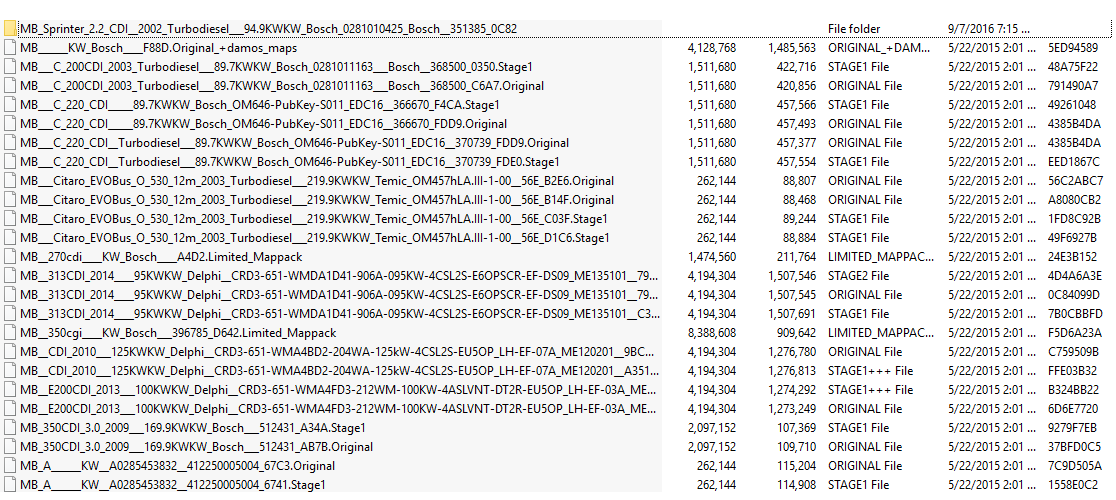This screenshot has width=1116, height=500.
Task: Click the CRC value 24E3B152
Action: (1073, 257)
